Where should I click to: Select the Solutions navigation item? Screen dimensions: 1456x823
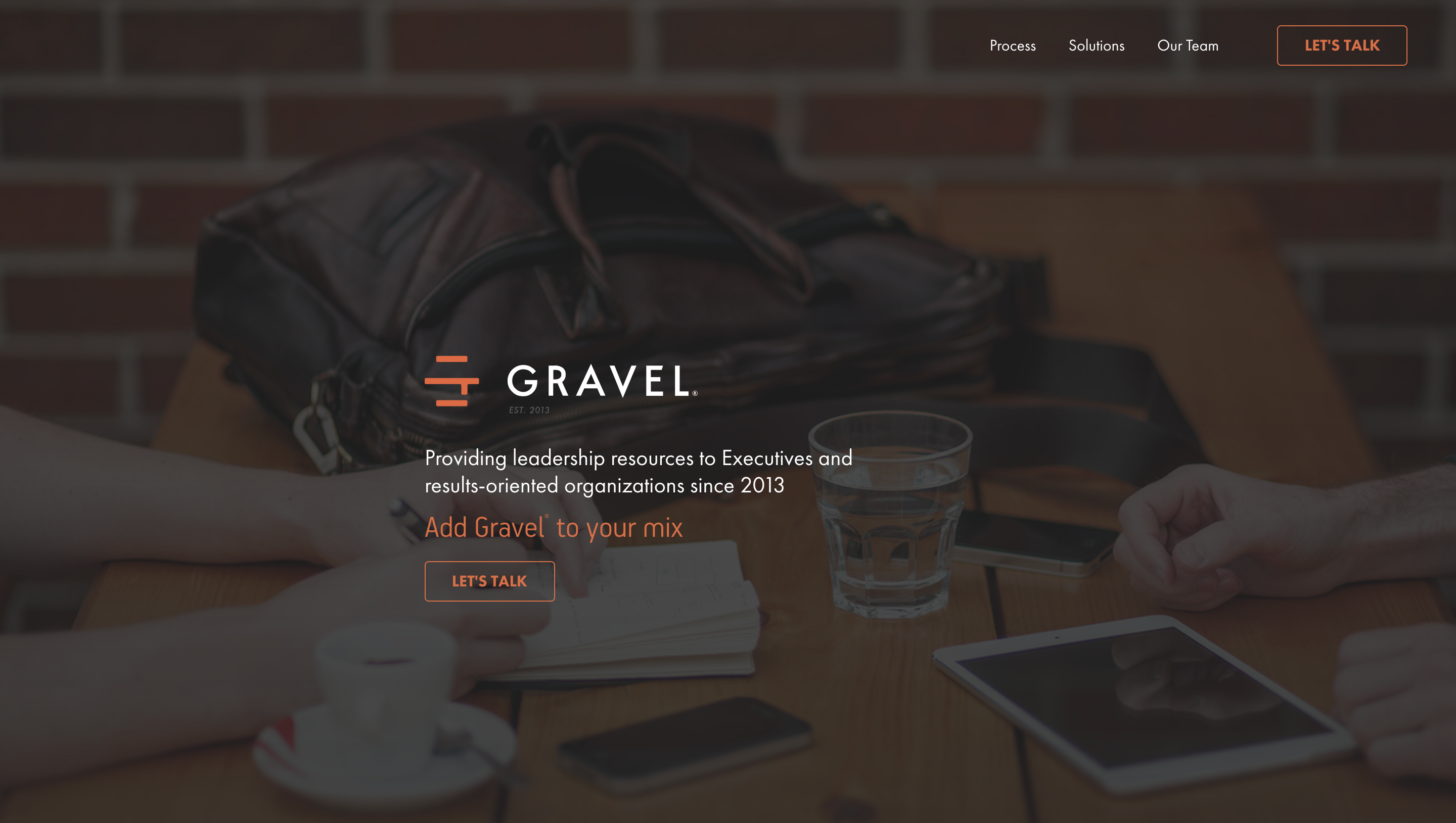coord(1097,45)
